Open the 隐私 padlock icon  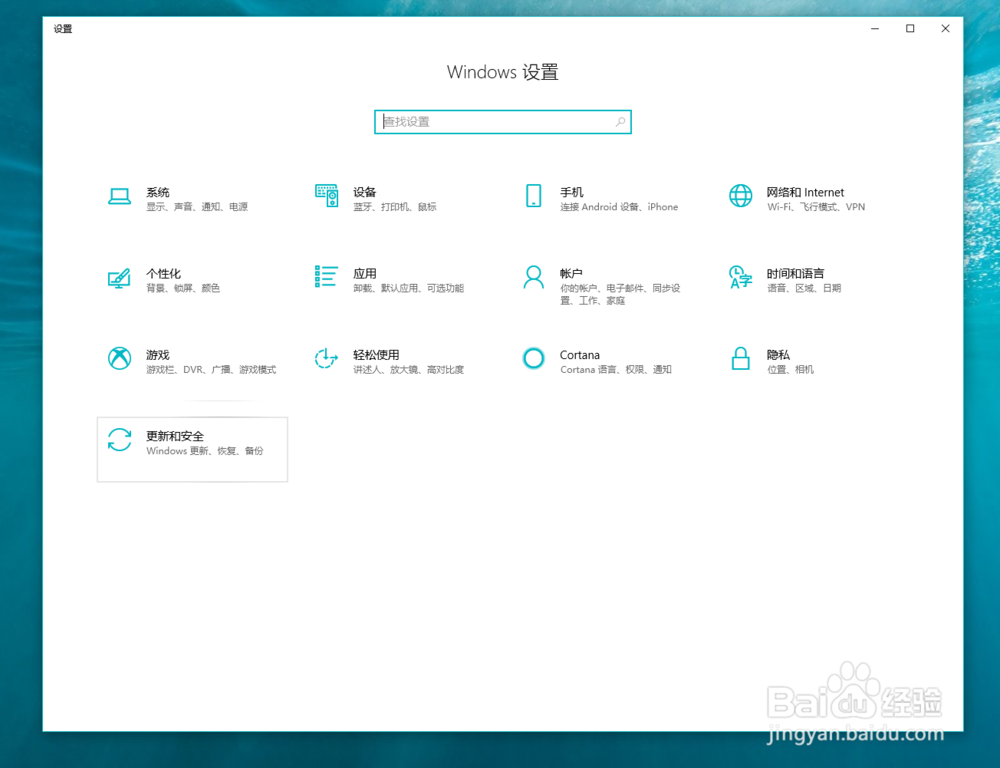coord(740,358)
